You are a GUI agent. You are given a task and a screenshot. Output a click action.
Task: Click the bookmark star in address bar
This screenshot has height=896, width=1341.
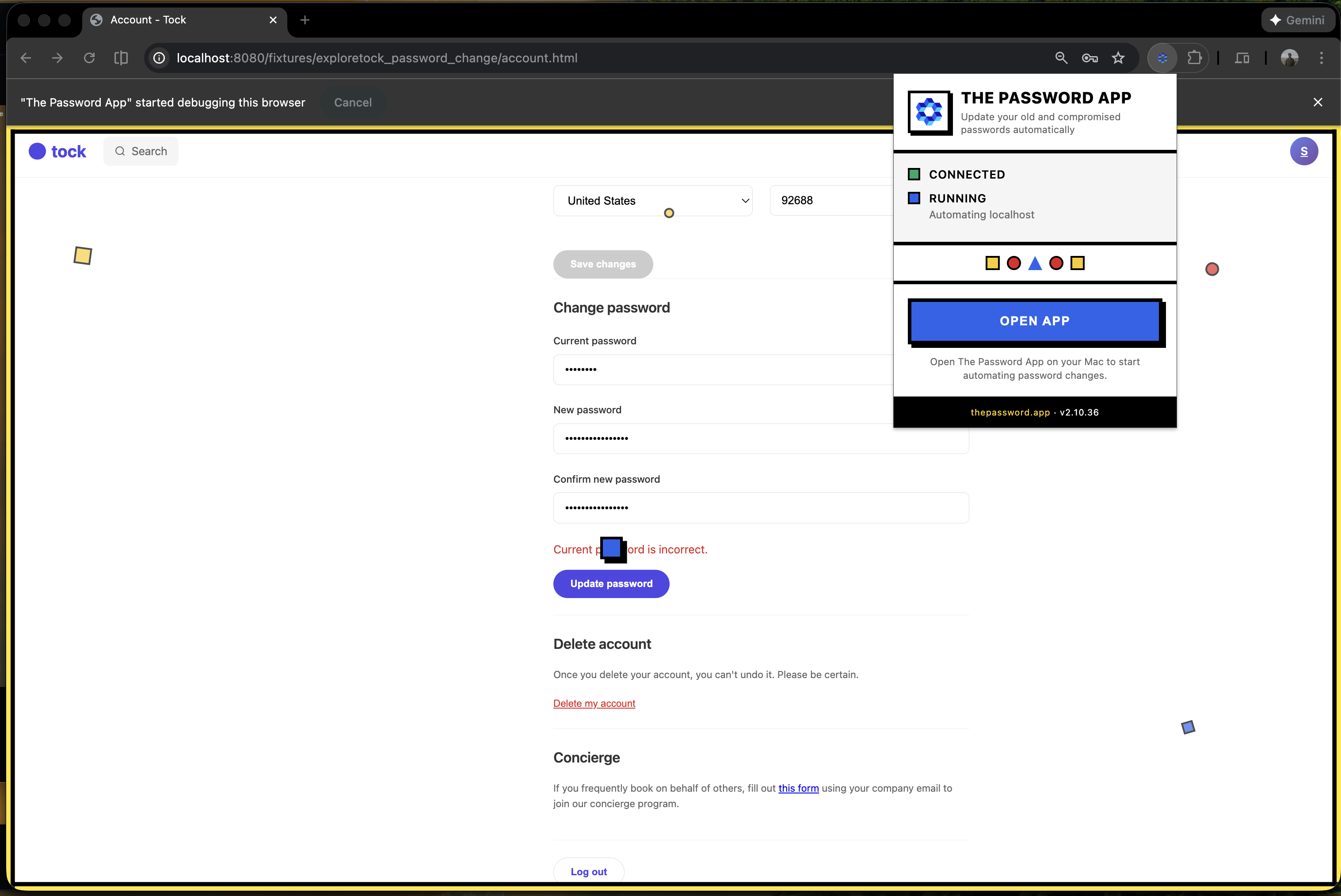tap(1118, 58)
